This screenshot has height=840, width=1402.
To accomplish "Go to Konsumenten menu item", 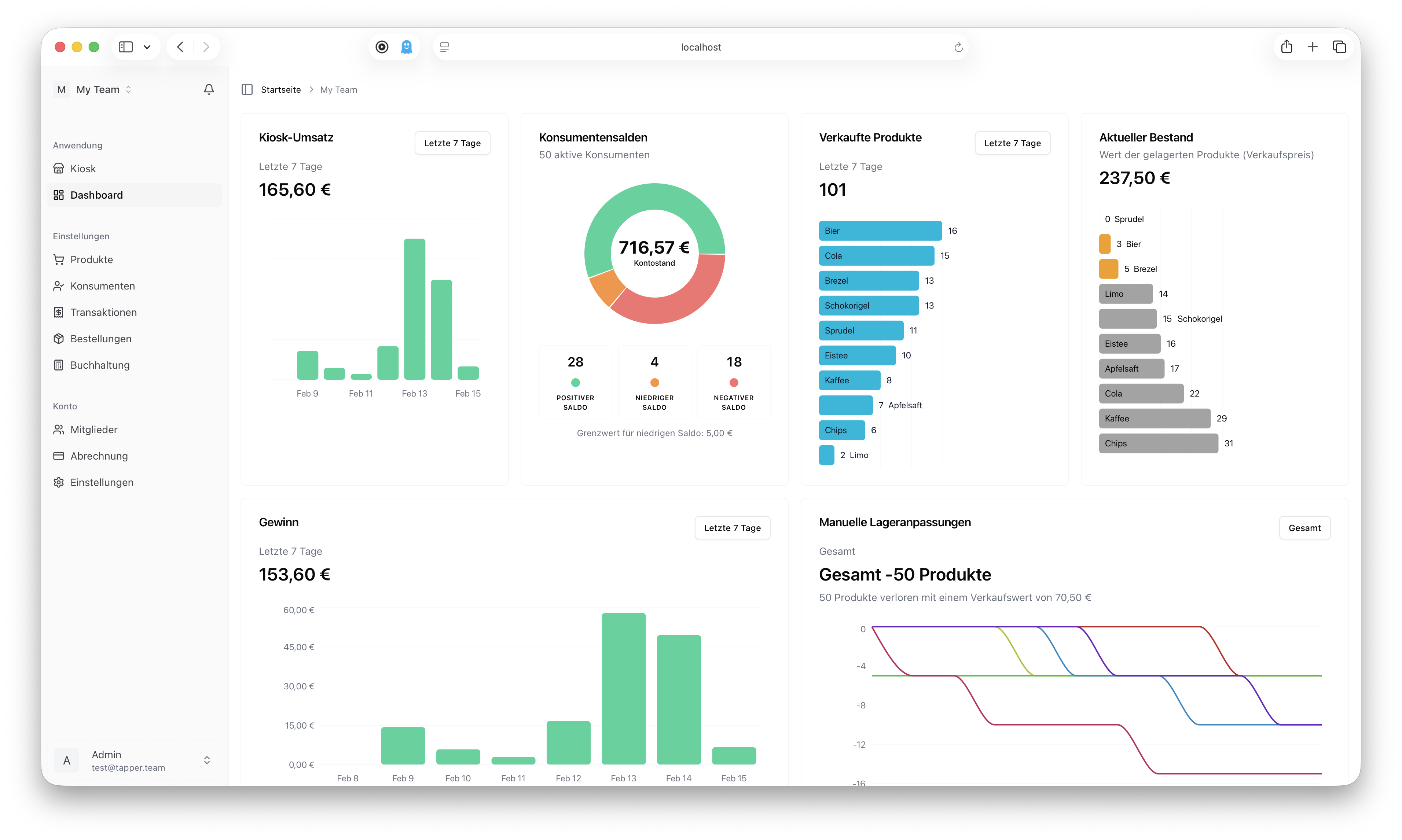I will click(x=103, y=286).
